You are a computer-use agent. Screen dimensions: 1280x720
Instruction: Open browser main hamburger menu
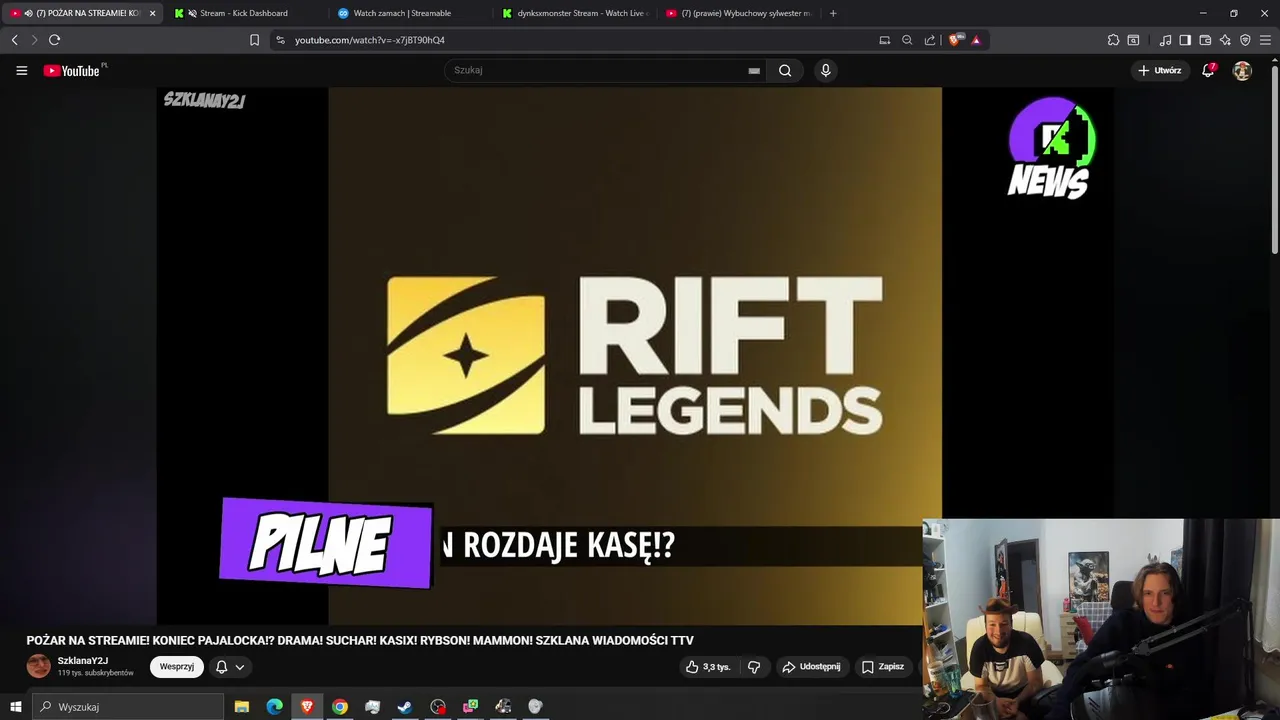(1265, 40)
